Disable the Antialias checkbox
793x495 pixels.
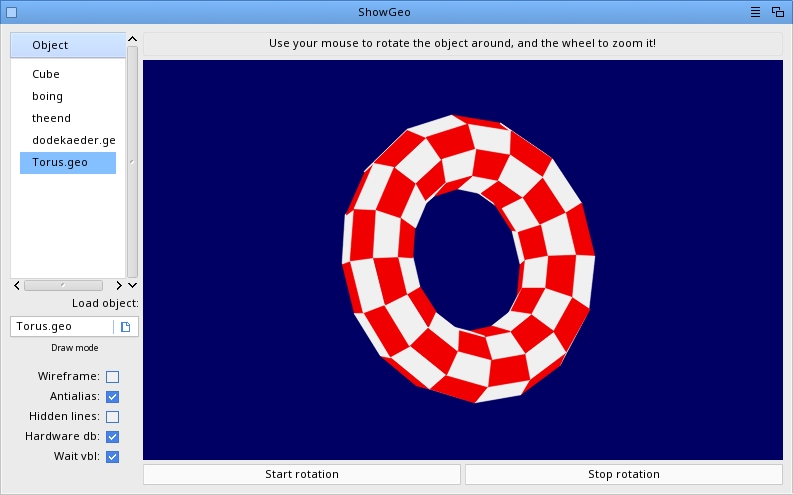point(113,397)
